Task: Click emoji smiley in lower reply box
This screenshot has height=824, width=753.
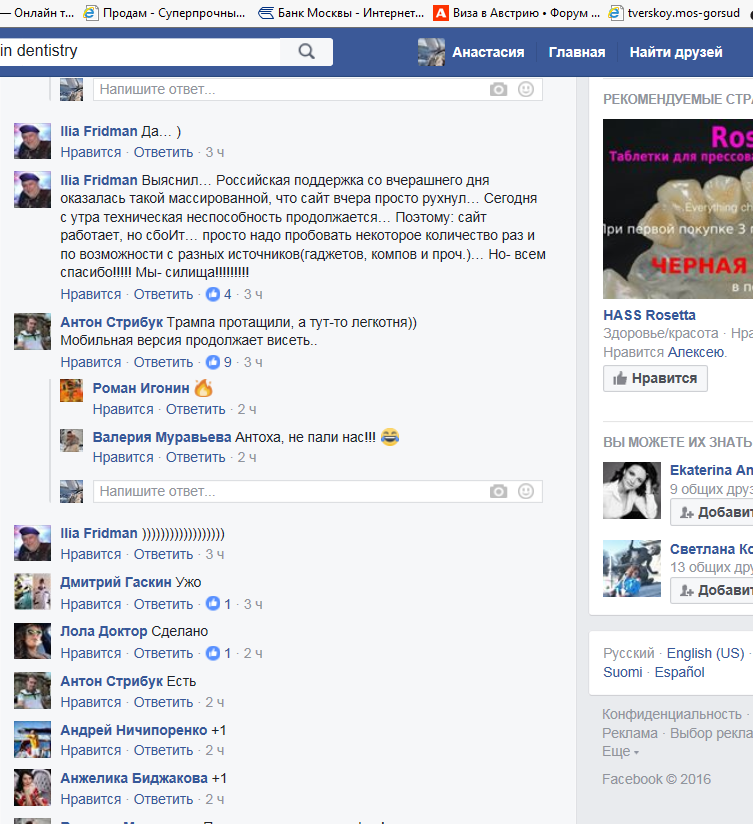Action: tap(526, 492)
